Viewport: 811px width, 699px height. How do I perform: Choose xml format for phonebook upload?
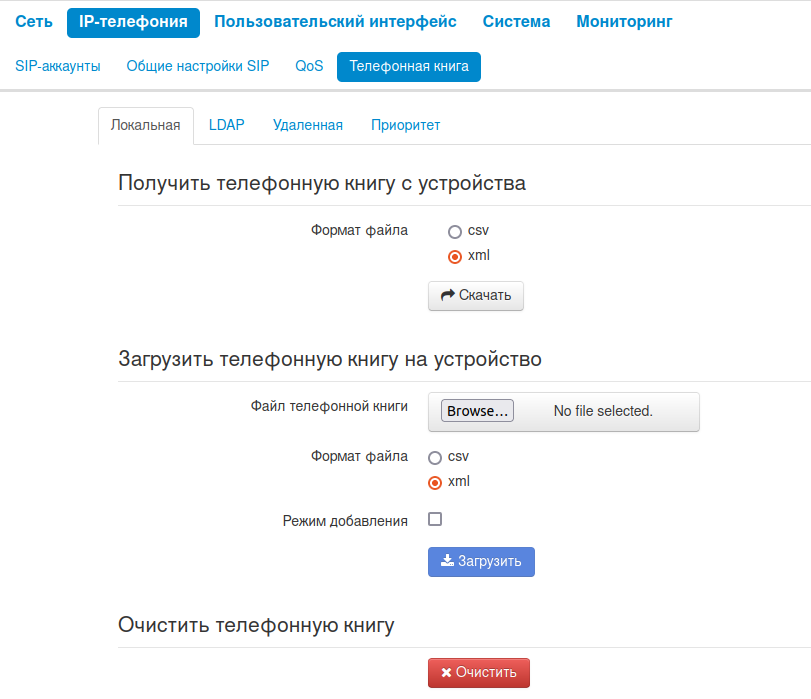(435, 483)
